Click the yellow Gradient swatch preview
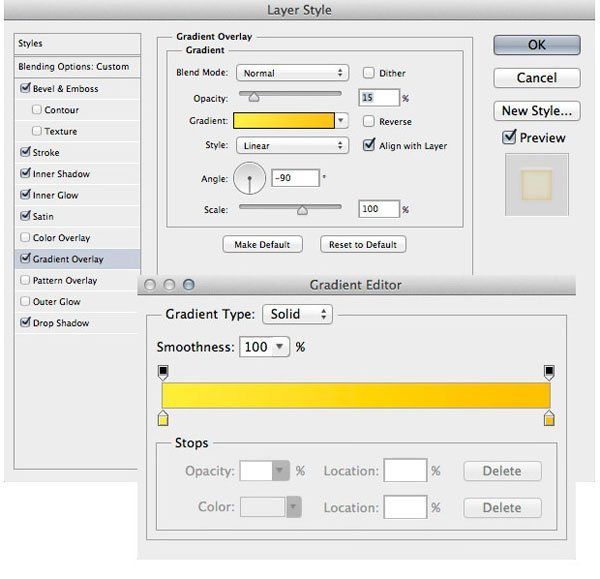This screenshot has width=600, height=579. coord(284,121)
